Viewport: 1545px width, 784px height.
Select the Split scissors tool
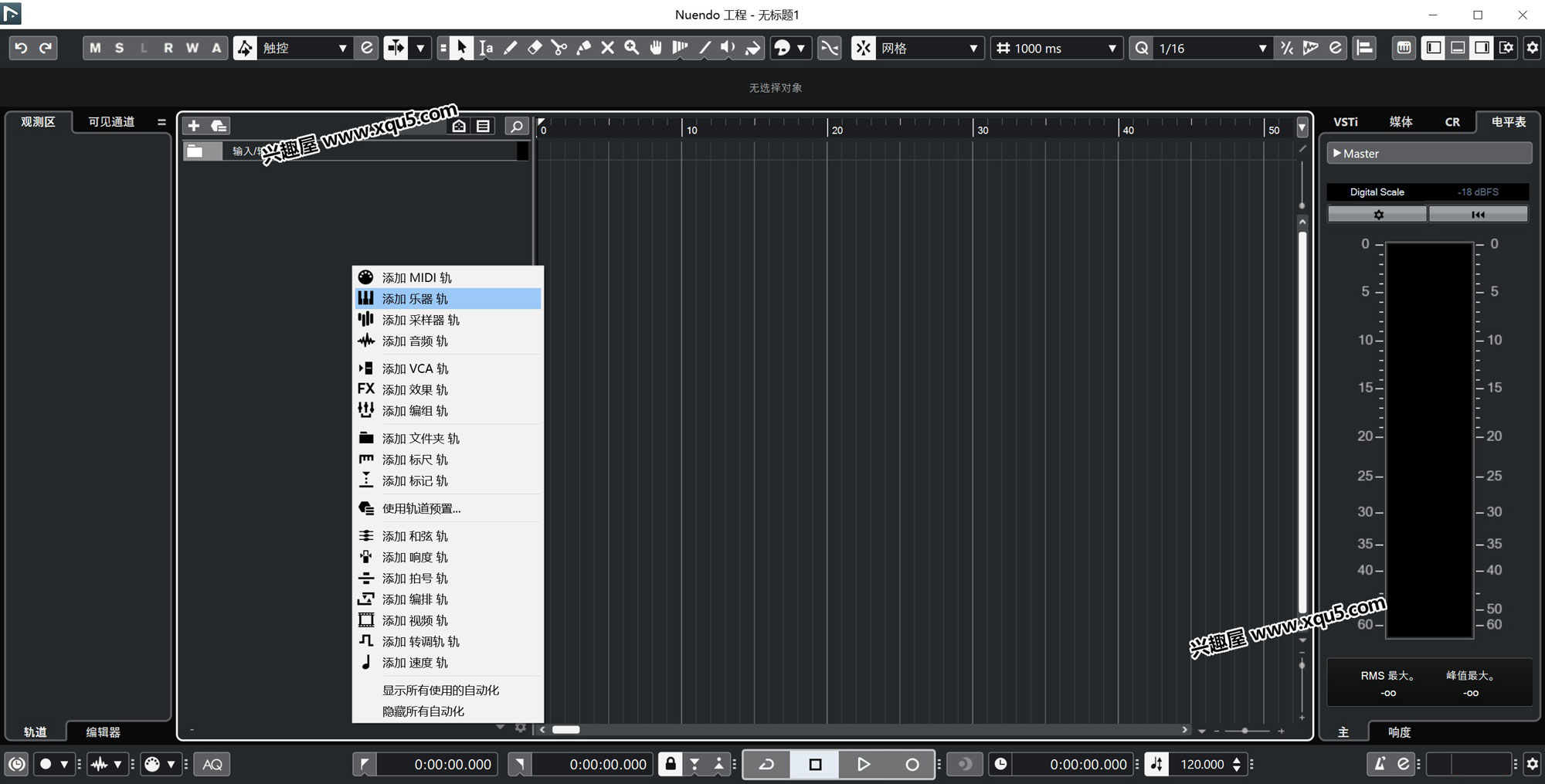click(559, 48)
